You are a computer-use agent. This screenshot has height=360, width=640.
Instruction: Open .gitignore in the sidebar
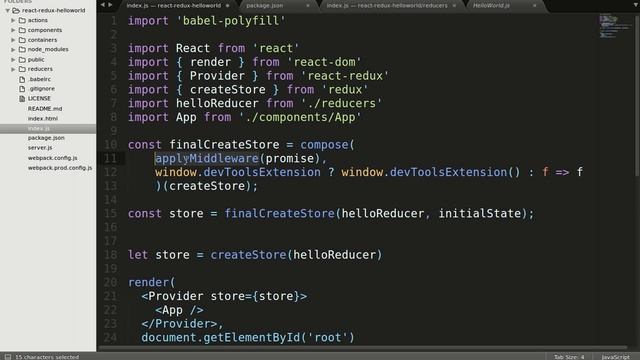[41, 89]
